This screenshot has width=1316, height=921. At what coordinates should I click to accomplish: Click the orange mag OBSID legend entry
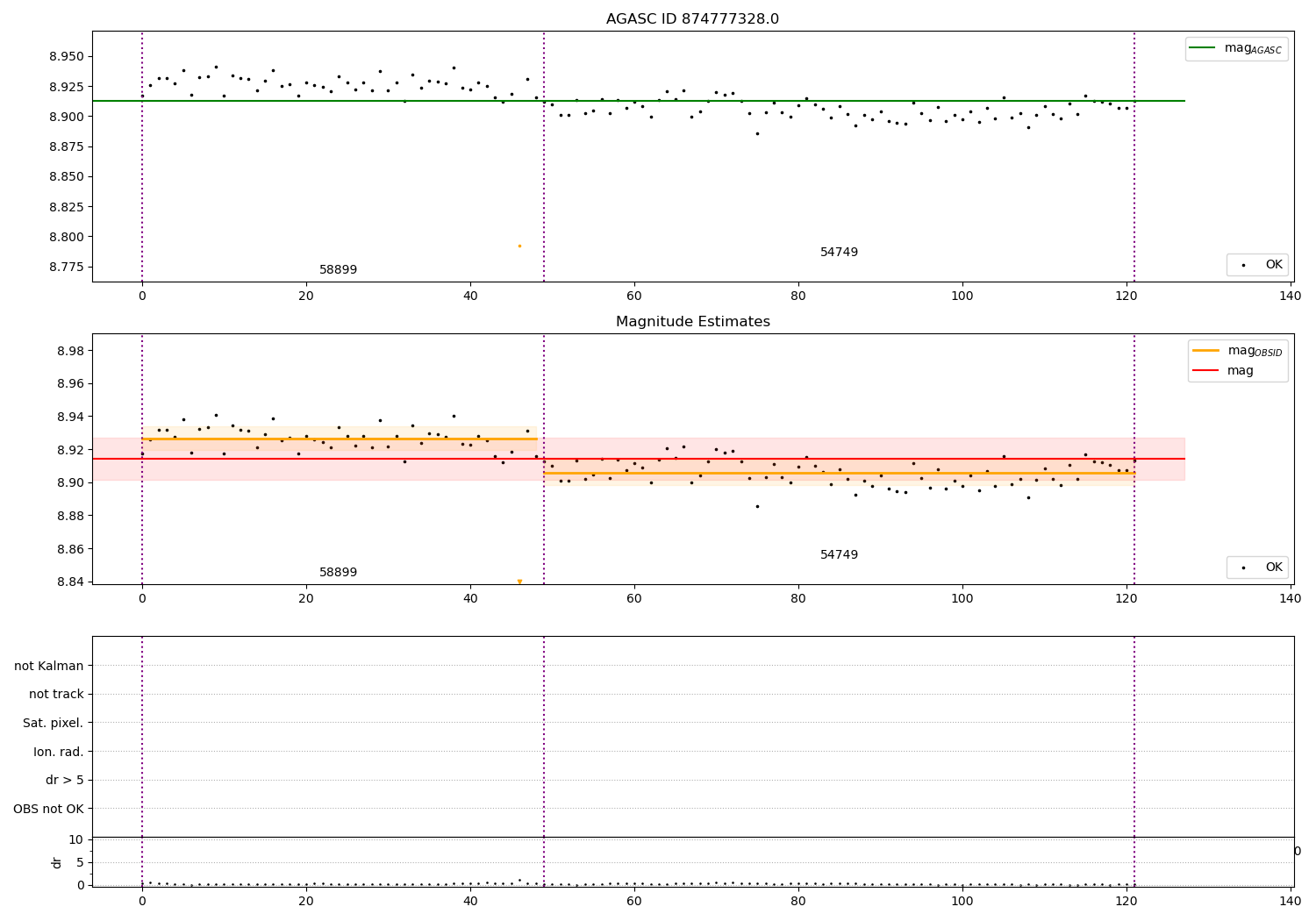pyautogui.click(x=1238, y=351)
